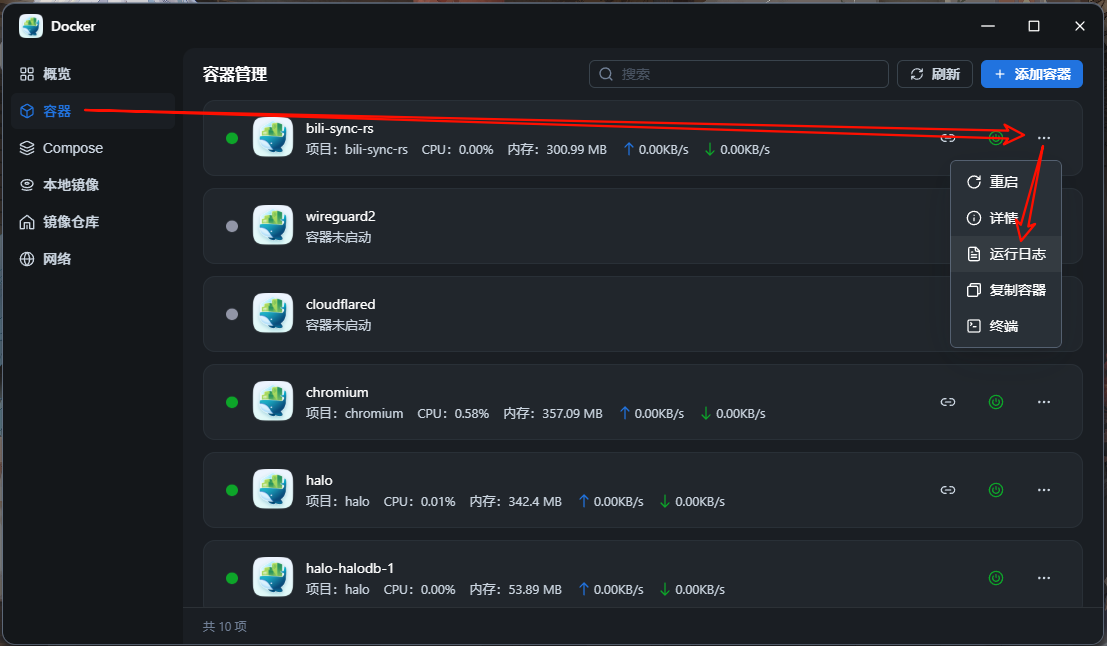Viewport: 1107px width, 646px height.
Task: Click the 项目: bili-sync-rs label
Action: pyautogui.click(x=357, y=150)
